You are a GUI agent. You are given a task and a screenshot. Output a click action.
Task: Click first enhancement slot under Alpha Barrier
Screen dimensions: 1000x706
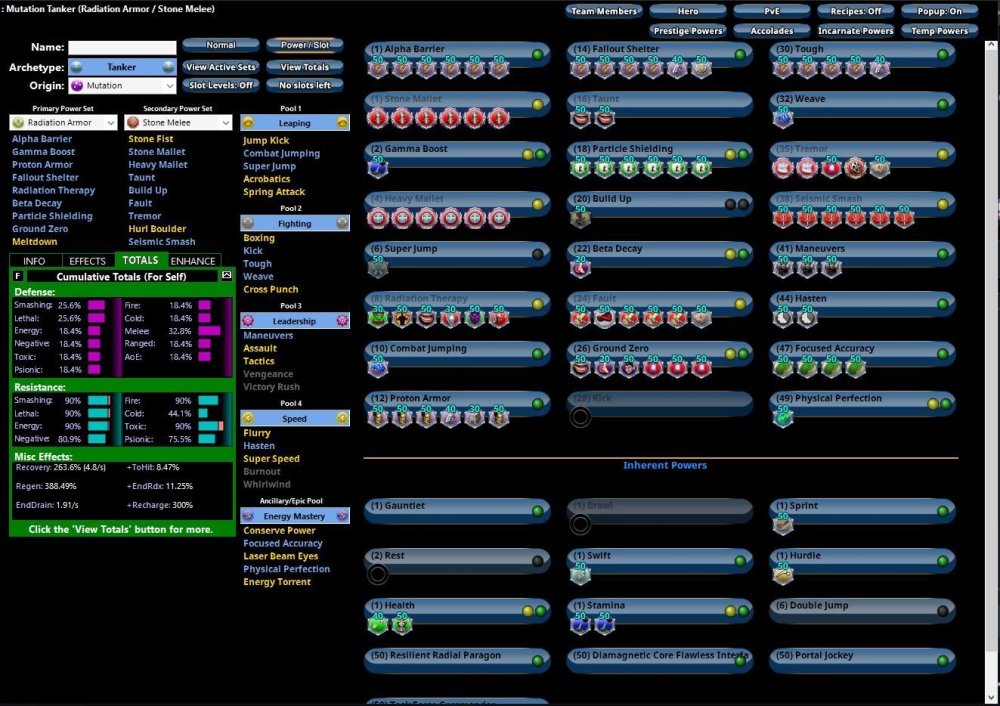(378, 68)
